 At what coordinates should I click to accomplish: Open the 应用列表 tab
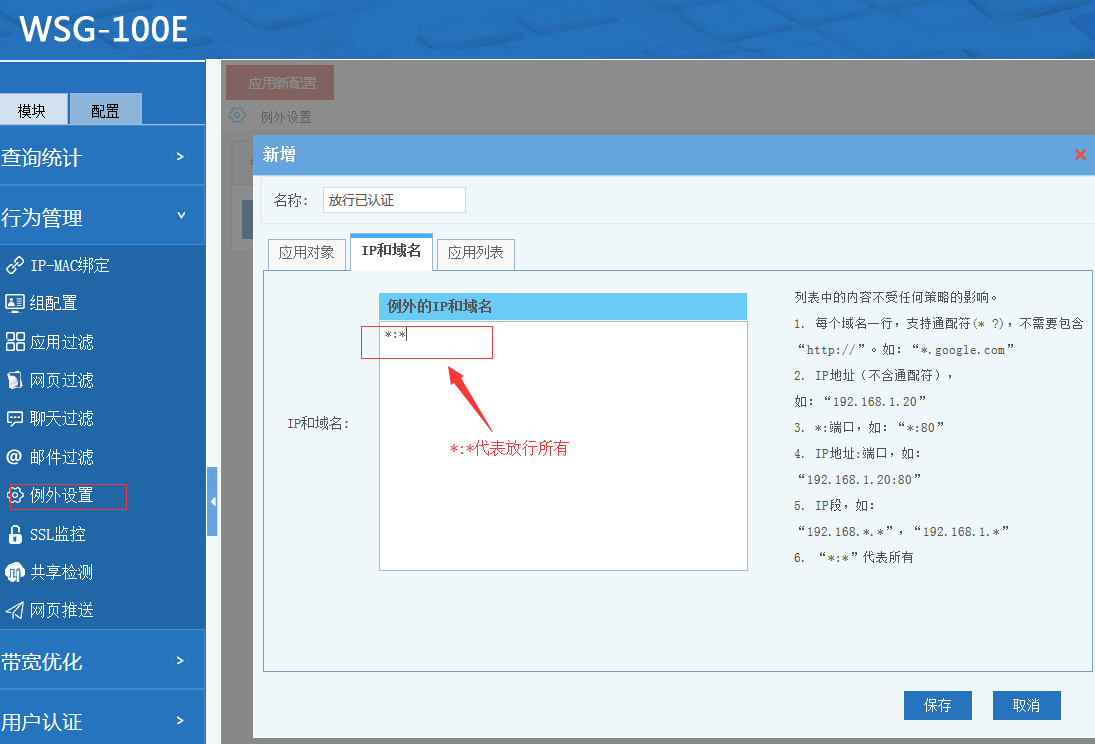(x=476, y=253)
